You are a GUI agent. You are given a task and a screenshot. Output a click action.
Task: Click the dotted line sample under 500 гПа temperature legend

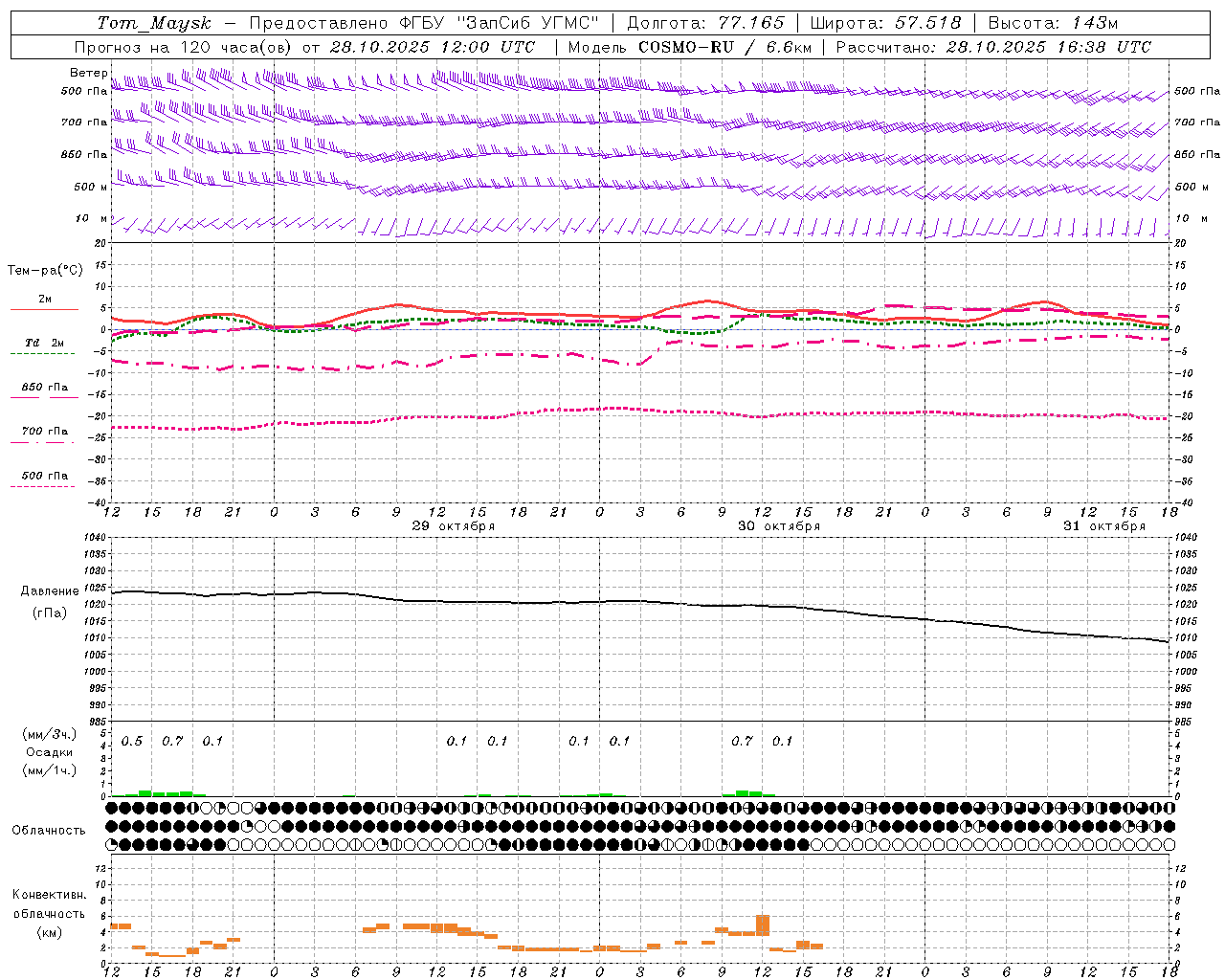(x=42, y=486)
